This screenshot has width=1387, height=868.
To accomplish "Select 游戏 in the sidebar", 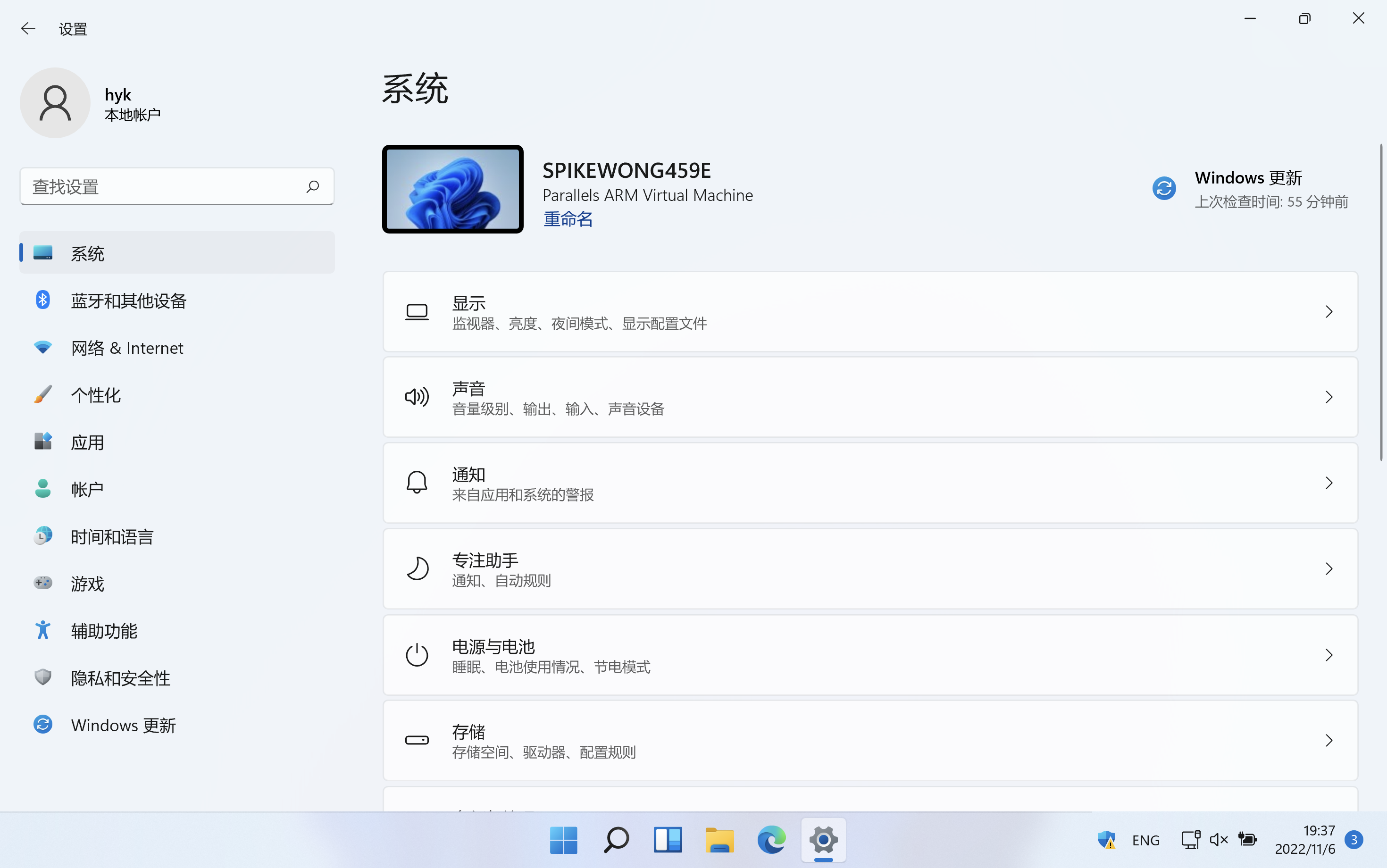I will [x=177, y=583].
